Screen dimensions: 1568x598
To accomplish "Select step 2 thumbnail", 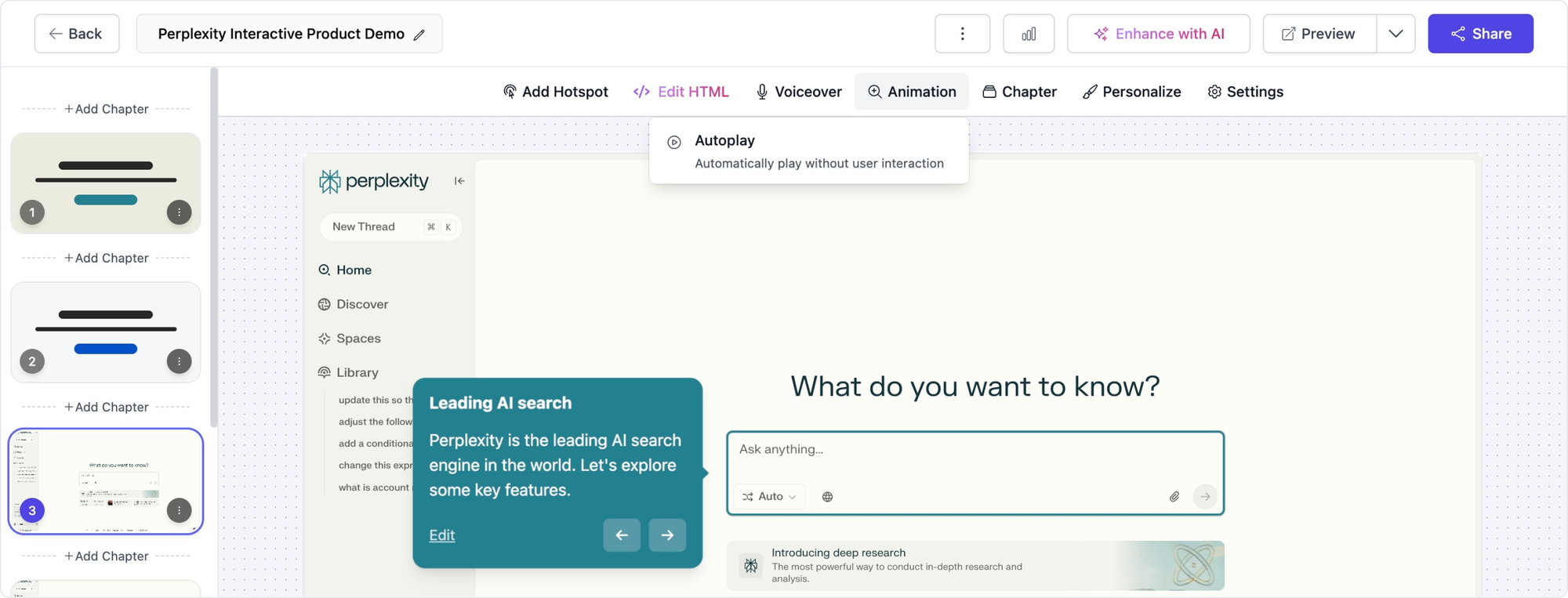I will (106, 332).
